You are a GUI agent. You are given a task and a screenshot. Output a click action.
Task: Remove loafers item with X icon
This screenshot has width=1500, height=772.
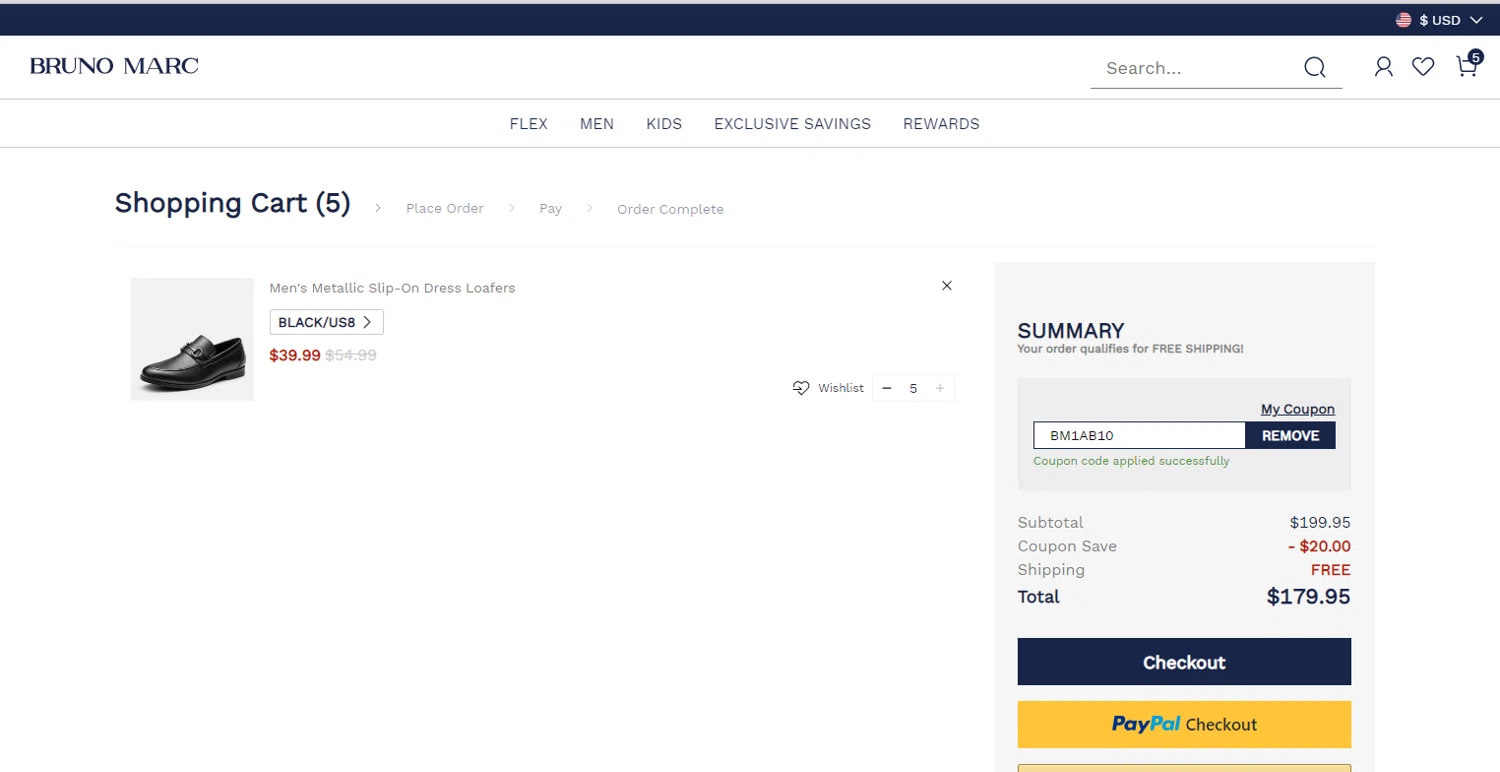click(947, 286)
